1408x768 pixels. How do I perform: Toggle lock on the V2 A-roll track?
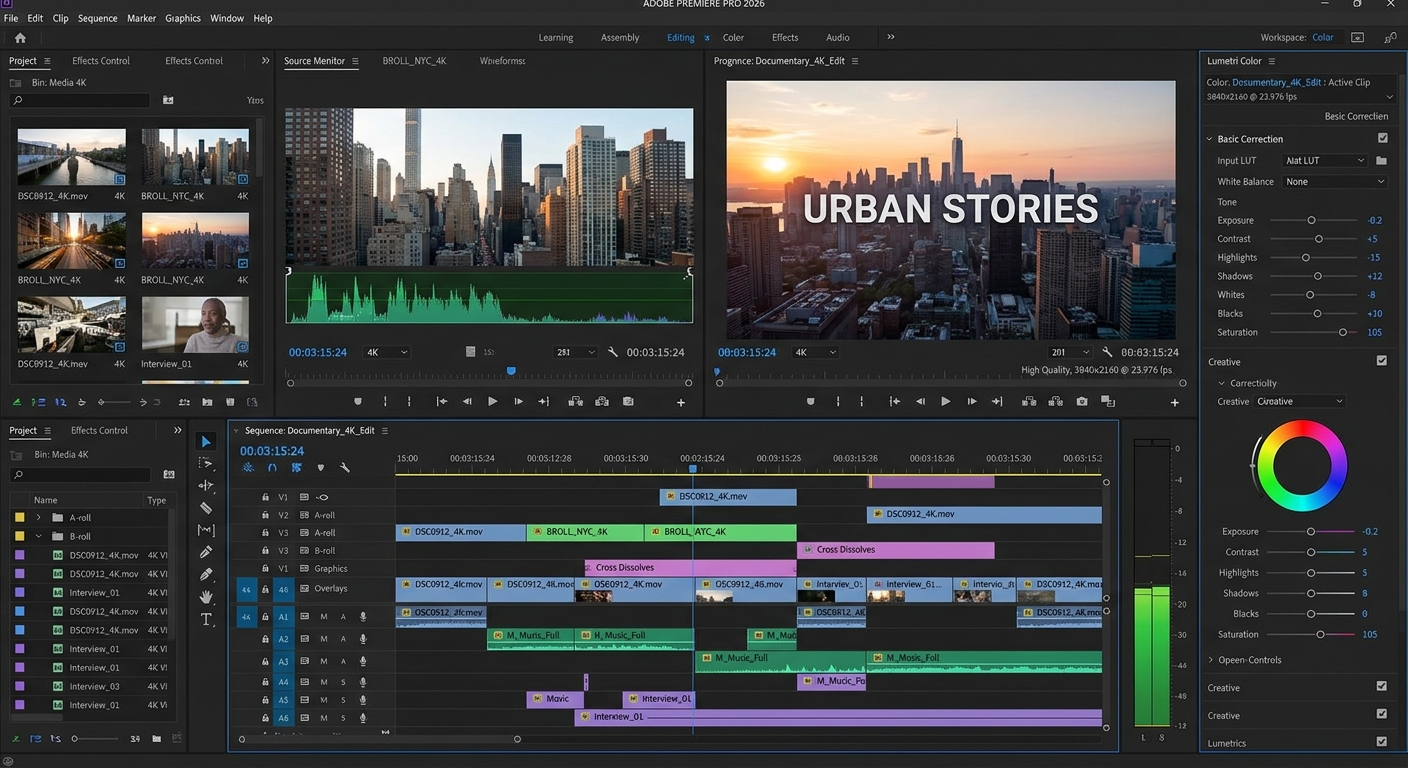click(265, 515)
